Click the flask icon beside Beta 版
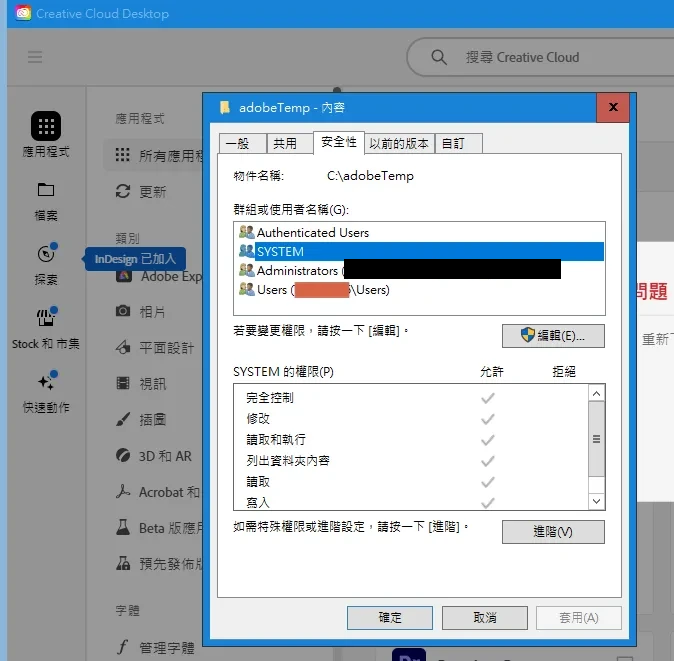The image size is (674, 661). 123,527
